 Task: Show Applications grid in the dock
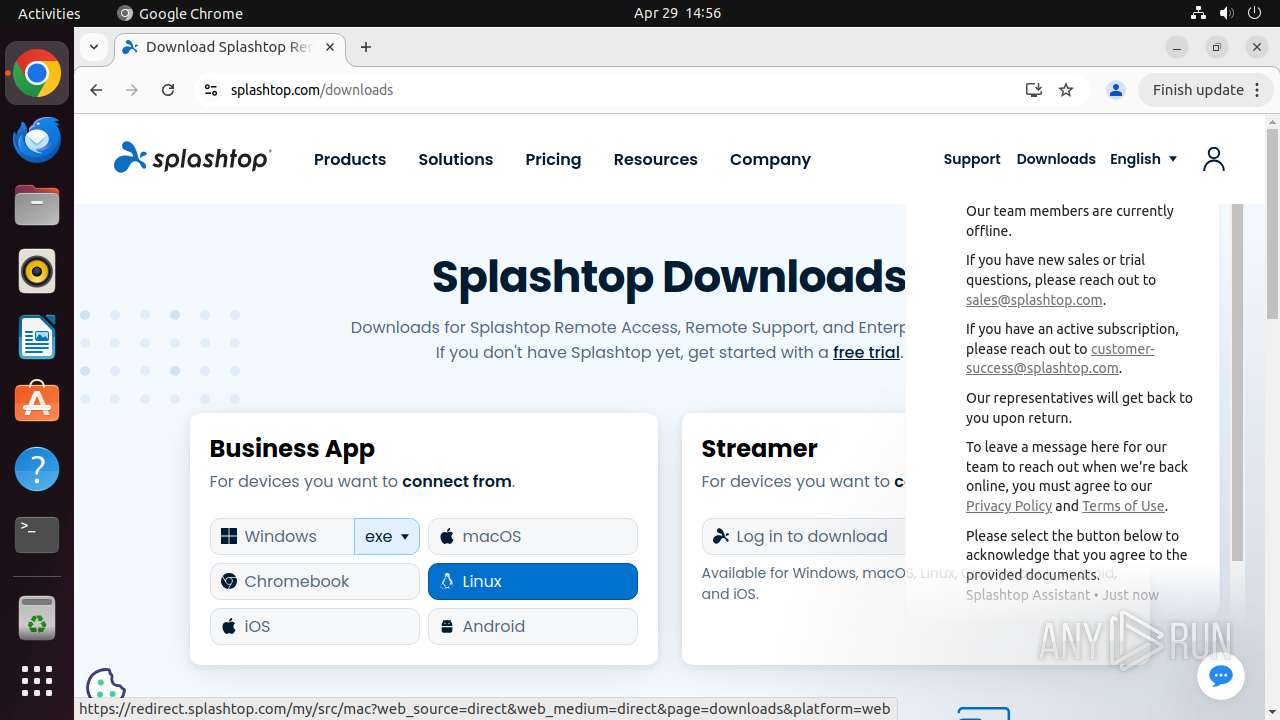pos(37,681)
